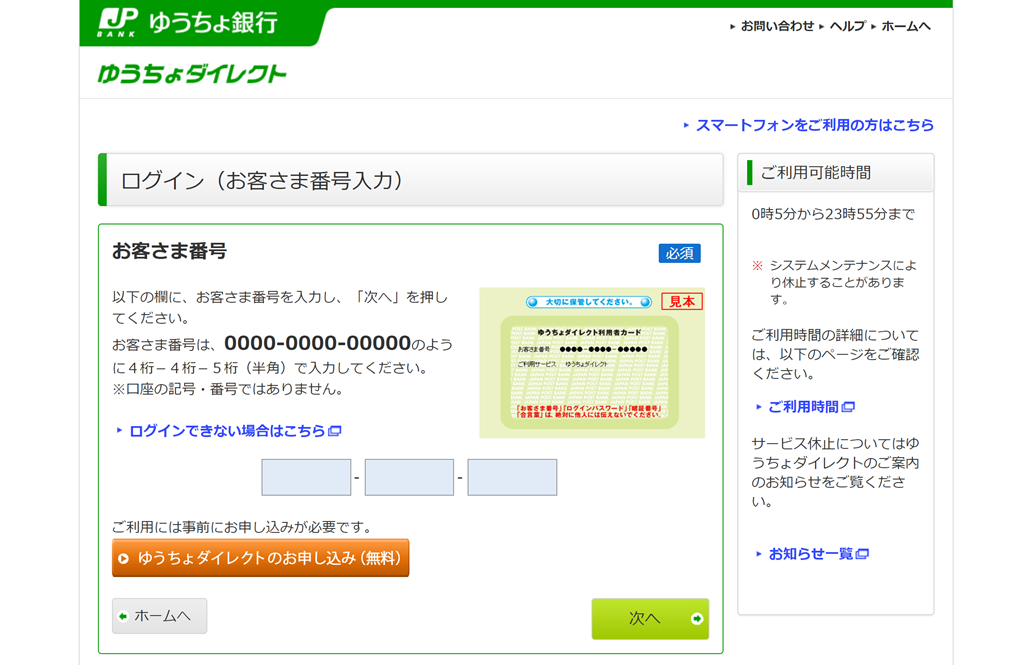Screen dimensions: 1024x665
Task: Open スマートフォンをご利用の方はこちら link
Action: coord(814,125)
